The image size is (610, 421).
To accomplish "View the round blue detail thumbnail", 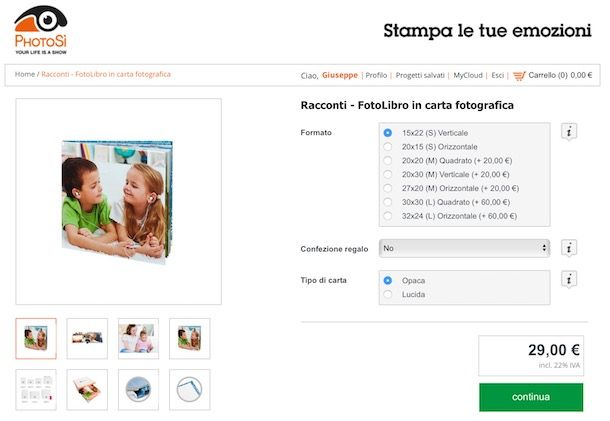I will [138, 389].
